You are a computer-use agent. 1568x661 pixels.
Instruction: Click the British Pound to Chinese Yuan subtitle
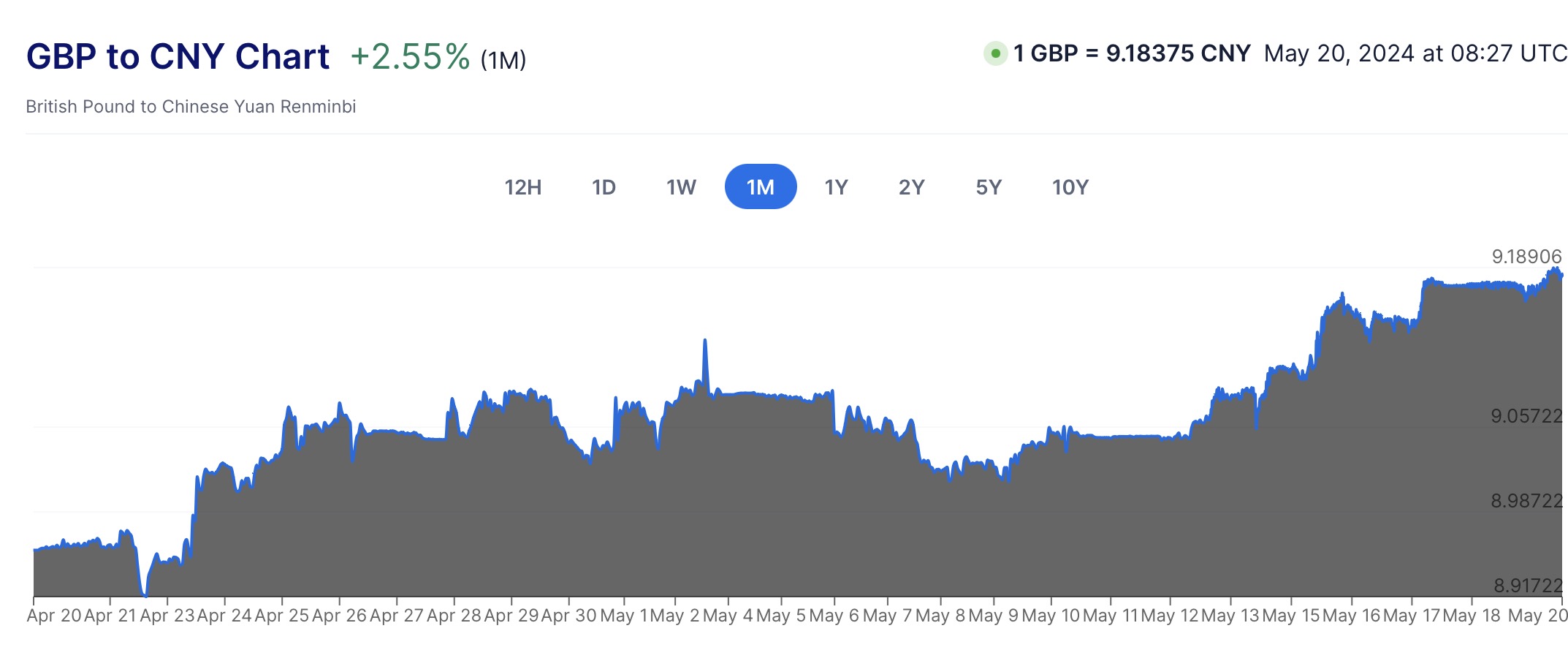pyautogui.click(x=191, y=107)
